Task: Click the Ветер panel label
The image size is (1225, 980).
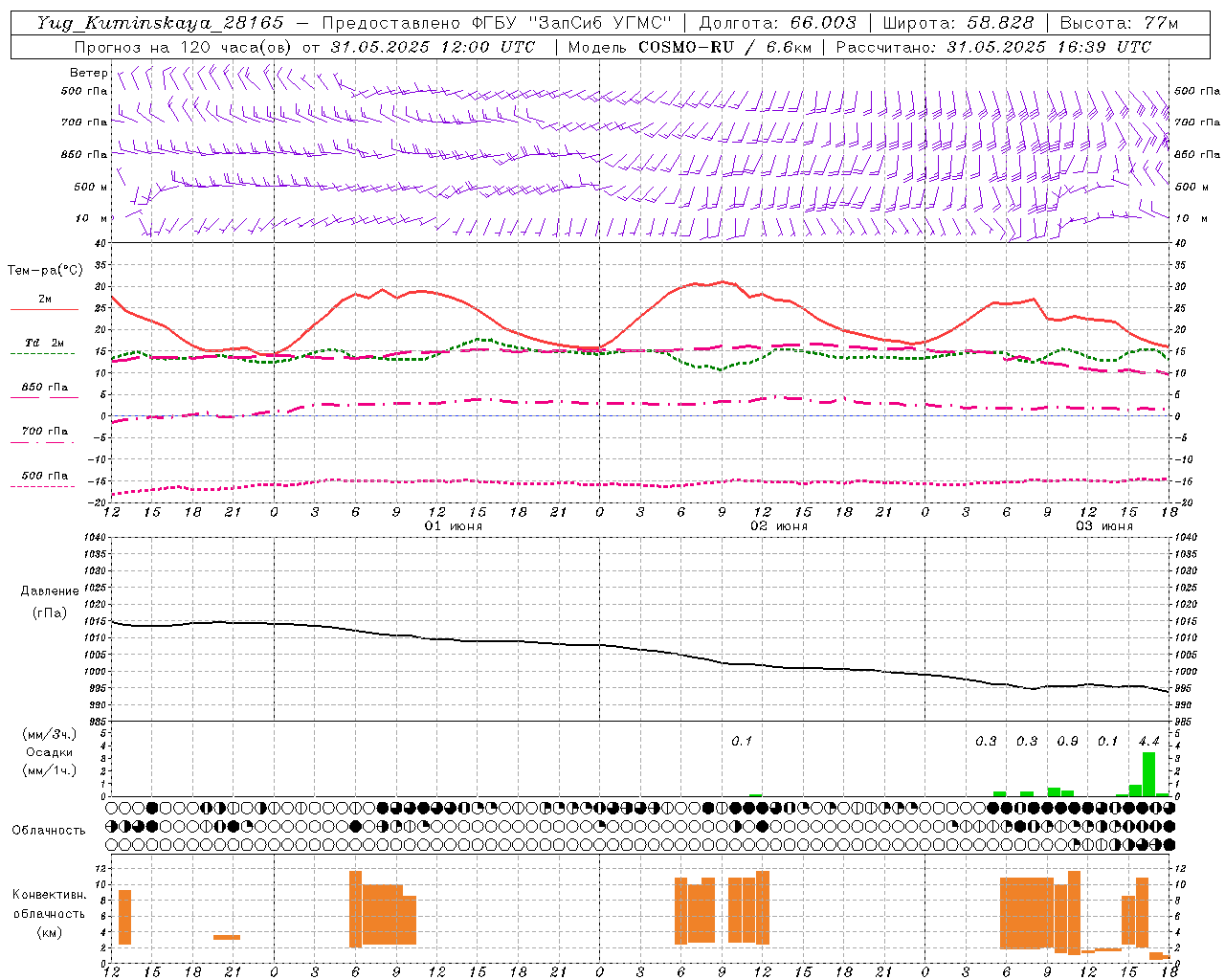Action: click(89, 73)
